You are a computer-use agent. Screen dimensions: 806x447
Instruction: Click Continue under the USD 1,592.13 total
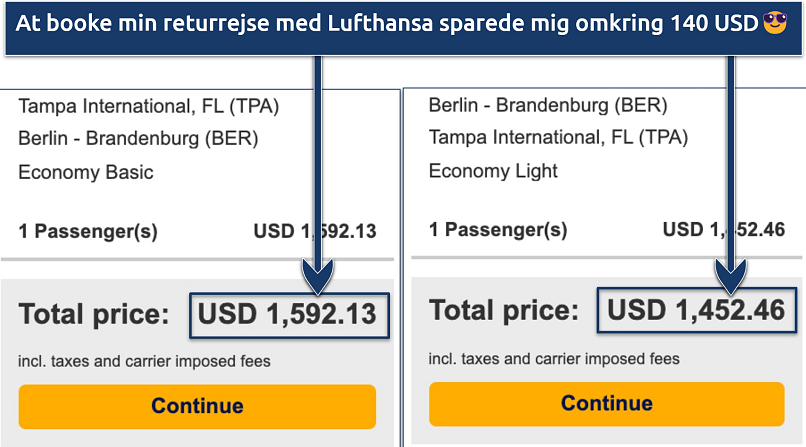point(197,406)
